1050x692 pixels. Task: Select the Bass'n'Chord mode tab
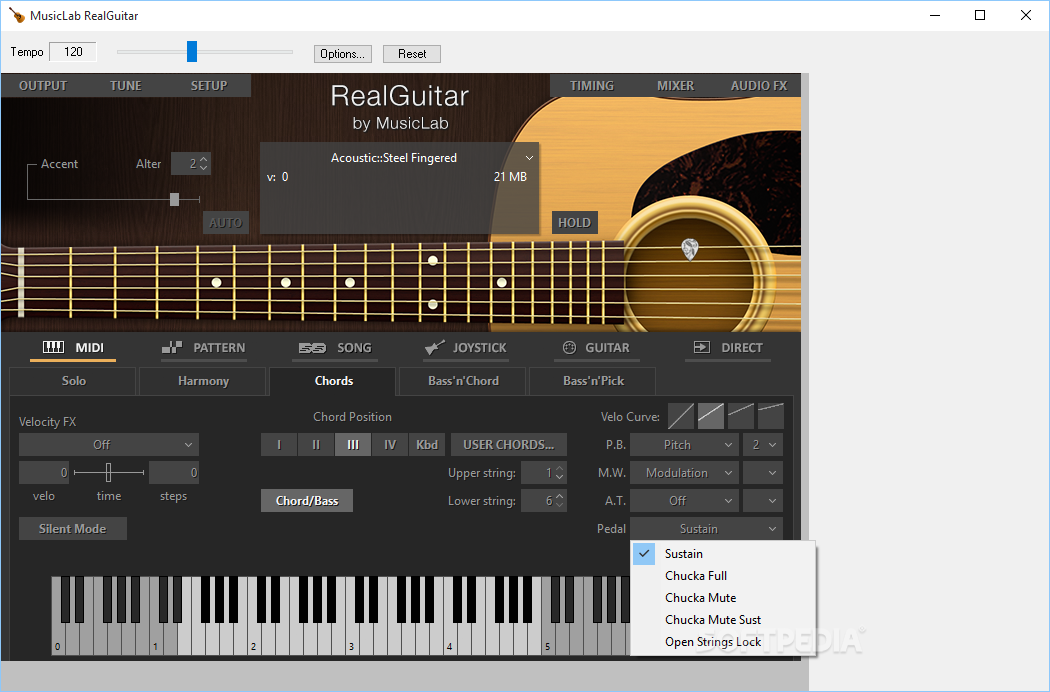click(x=463, y=381)
